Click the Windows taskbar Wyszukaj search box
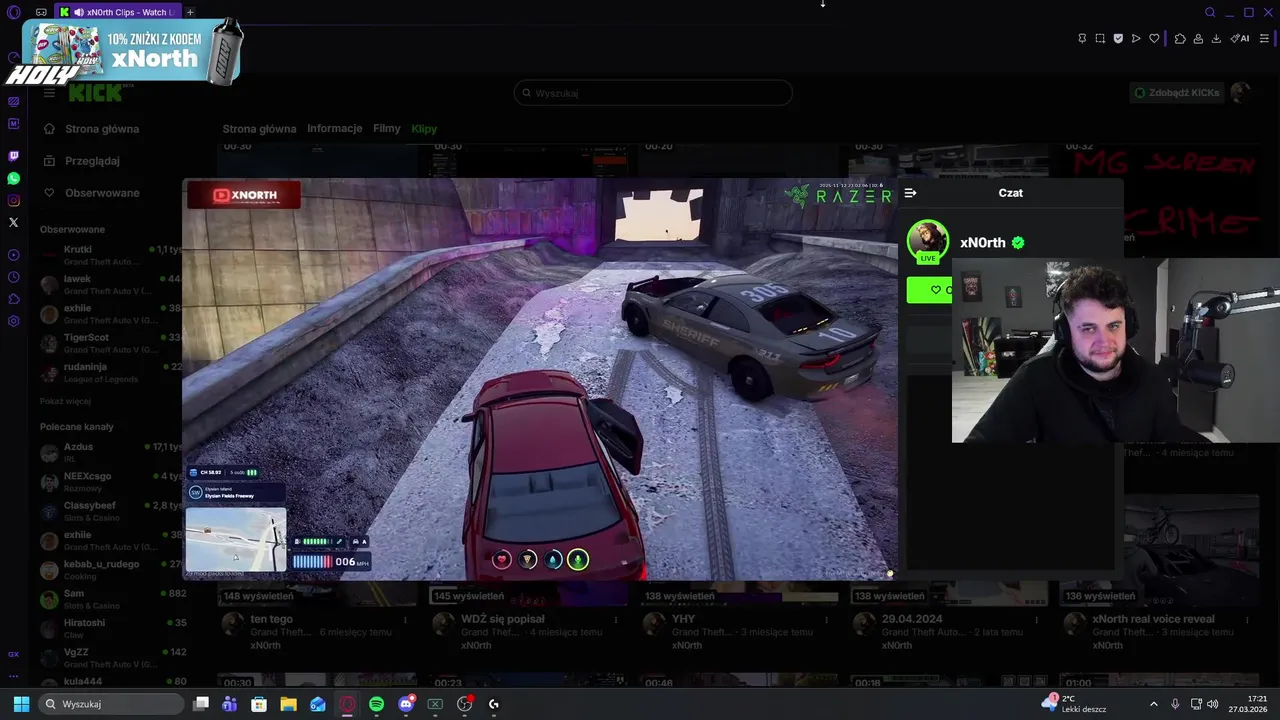This screenshot has width=1280, height=720. point(110,704)
